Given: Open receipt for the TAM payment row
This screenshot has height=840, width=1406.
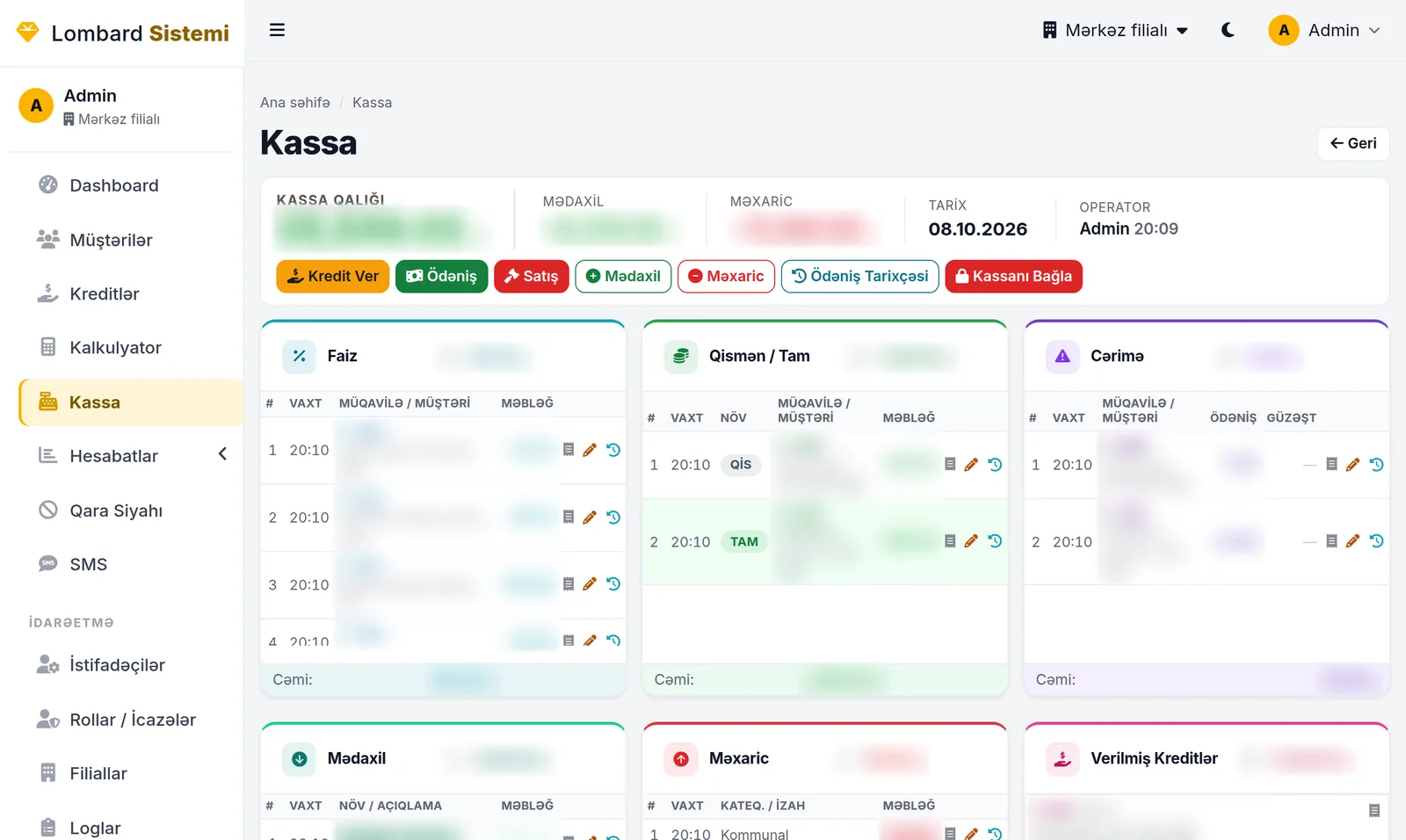Looking at the screenshot, I should tap(950, 541).
